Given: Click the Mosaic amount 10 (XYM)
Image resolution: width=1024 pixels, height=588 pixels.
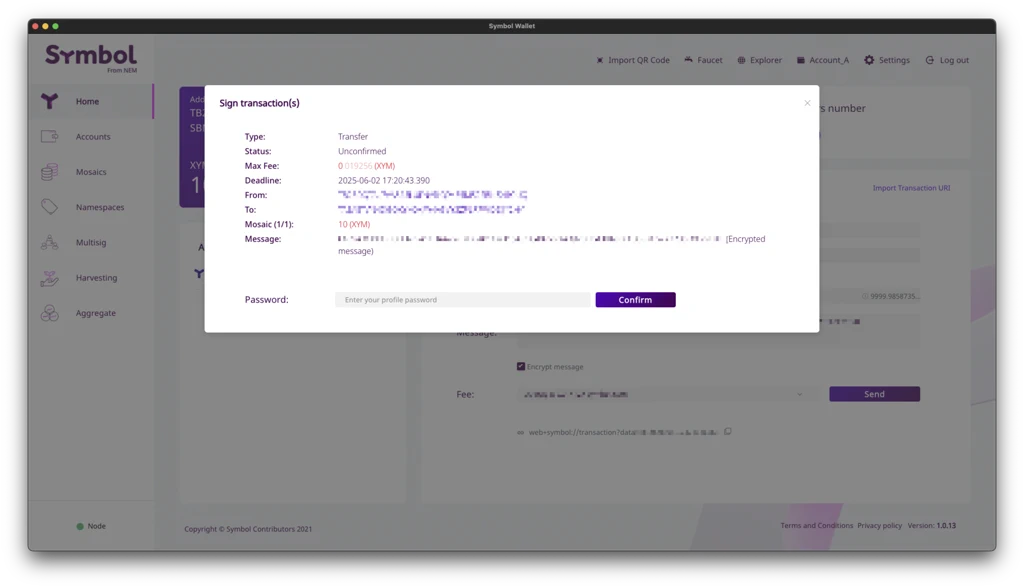Looking at the screenshot, I should click(354, 224).
